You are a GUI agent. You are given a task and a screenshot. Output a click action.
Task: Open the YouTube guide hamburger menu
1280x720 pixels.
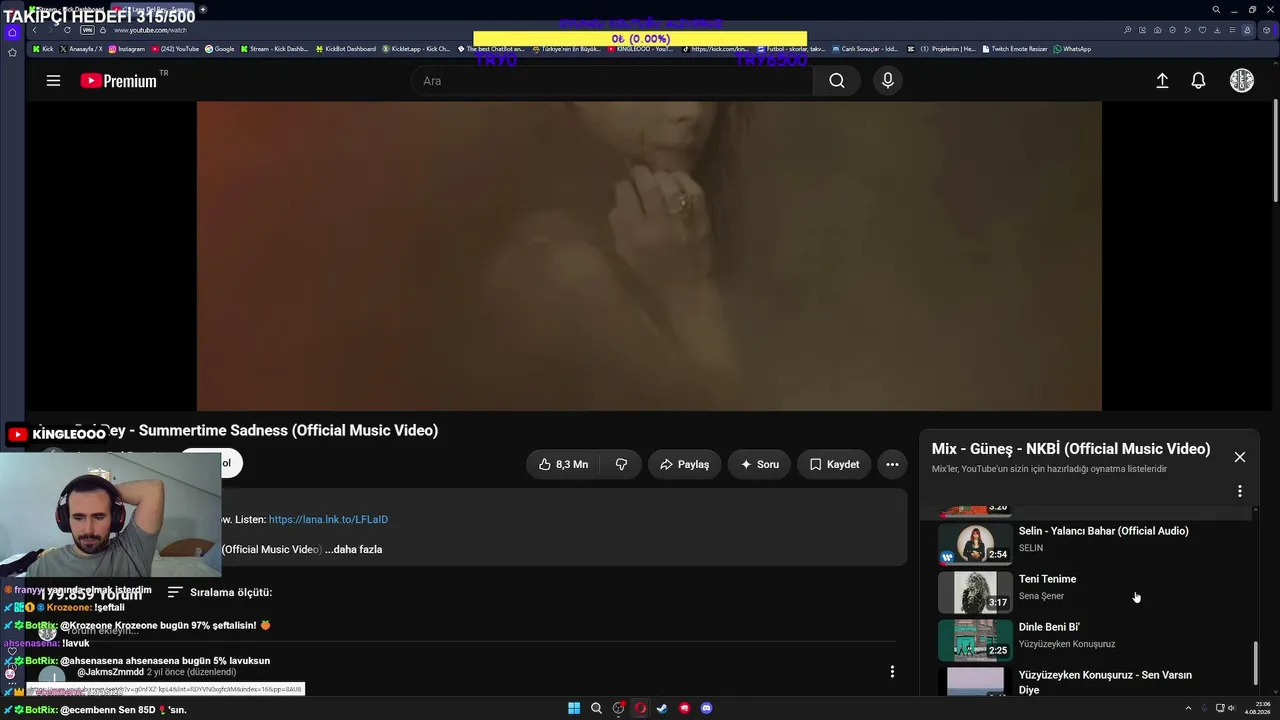coord(53,81)
